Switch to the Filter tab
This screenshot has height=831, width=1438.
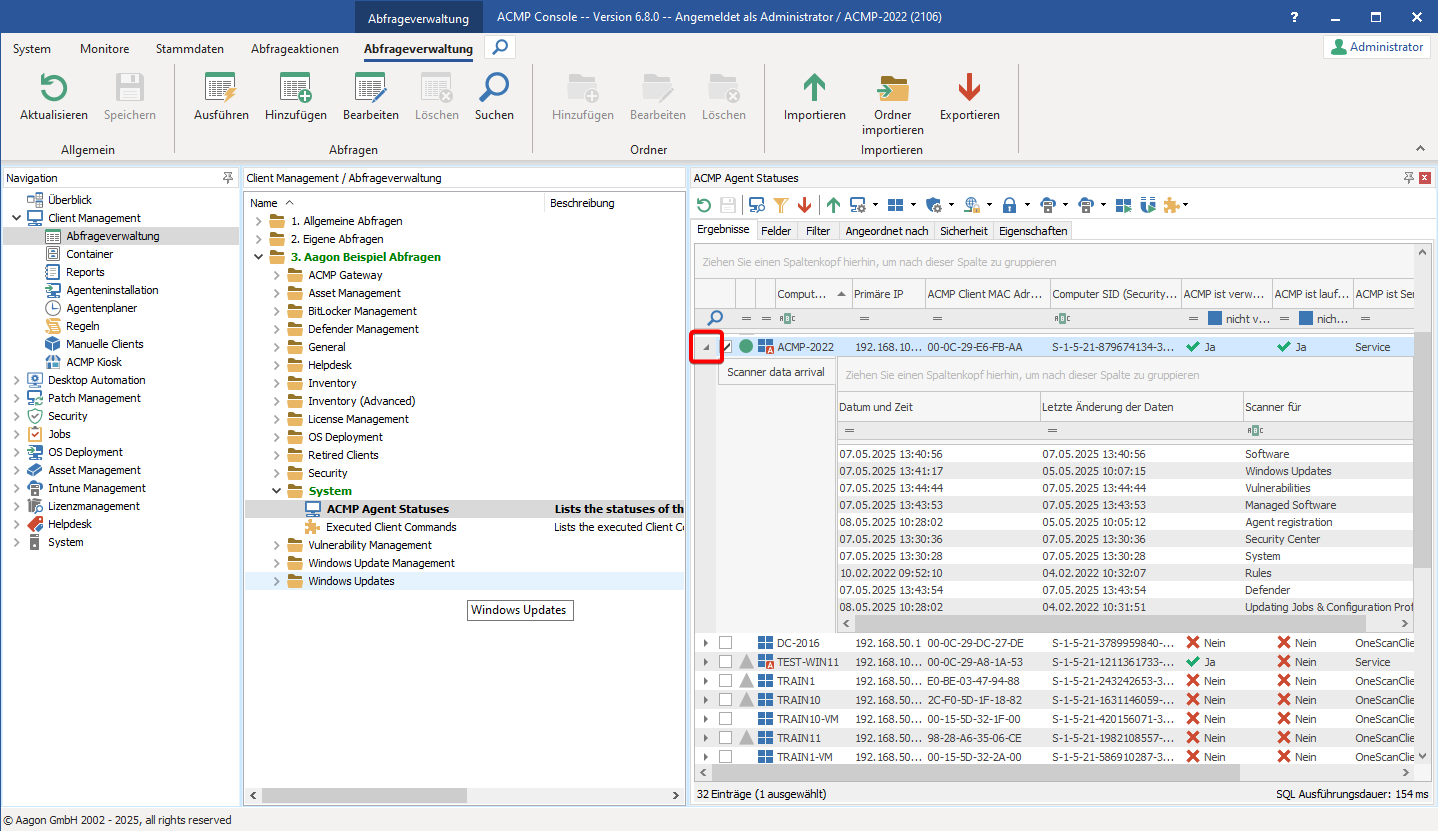click(x=817, y=231)
